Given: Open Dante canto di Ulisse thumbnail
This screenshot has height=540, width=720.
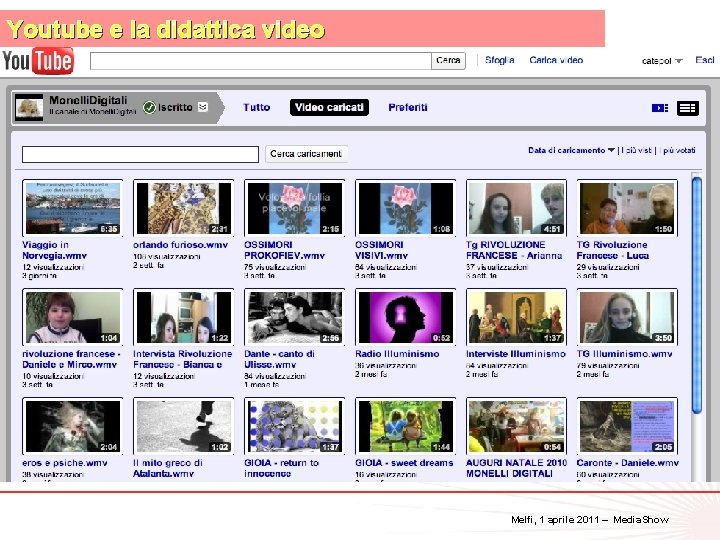Looking at the screenshot, I should (x=295, y=317).
